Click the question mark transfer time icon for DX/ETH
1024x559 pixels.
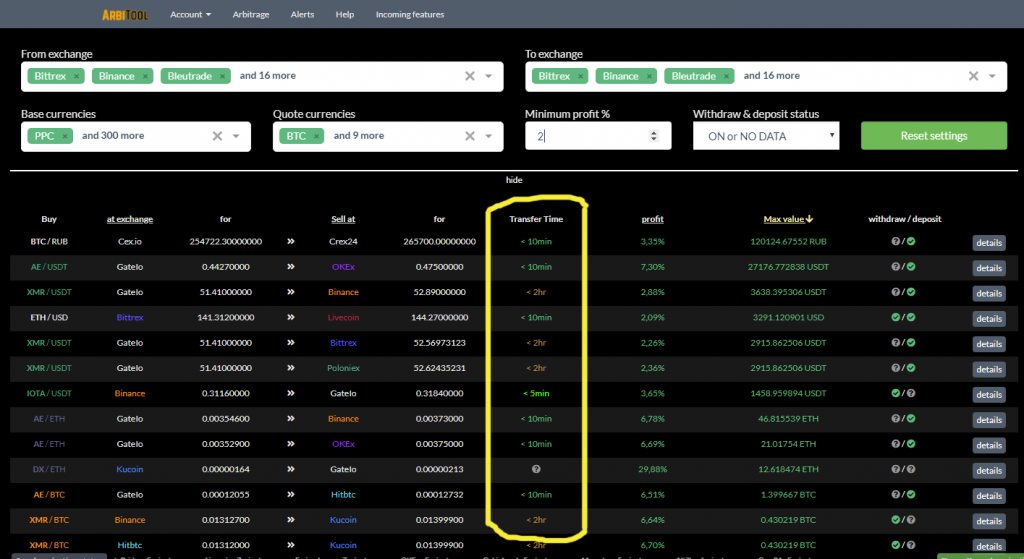[x=536, y=467]
